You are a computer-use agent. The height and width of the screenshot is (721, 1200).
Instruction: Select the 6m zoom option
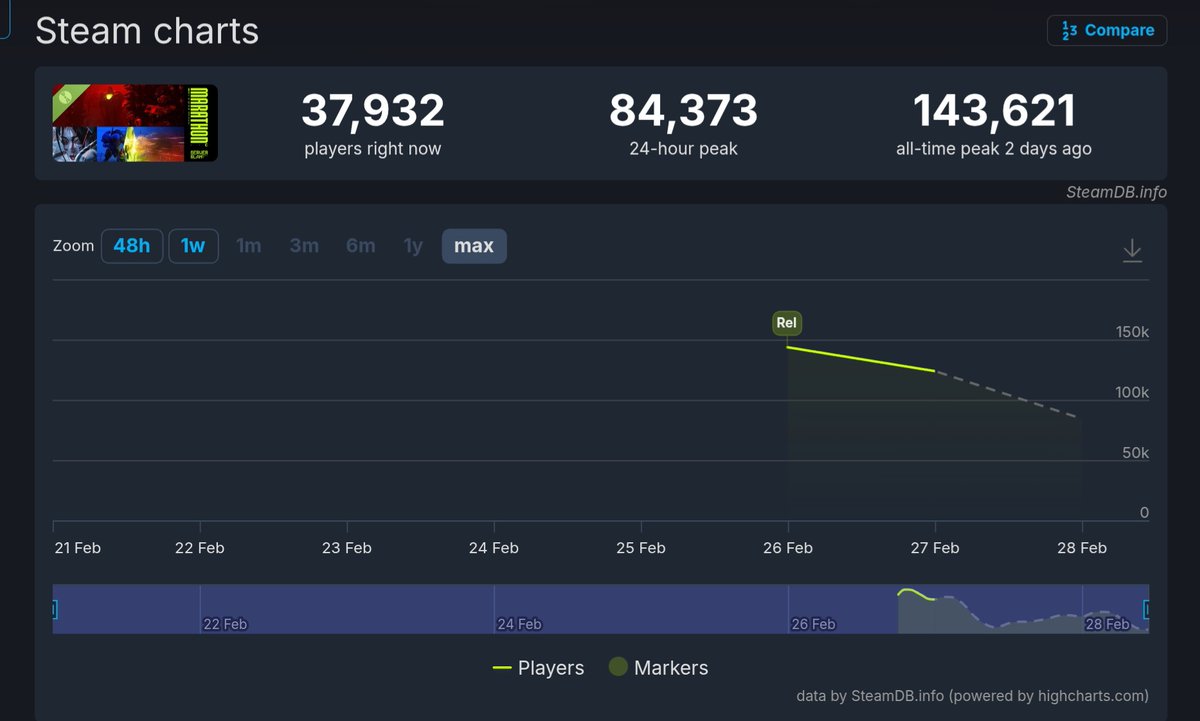coord(360,246)
